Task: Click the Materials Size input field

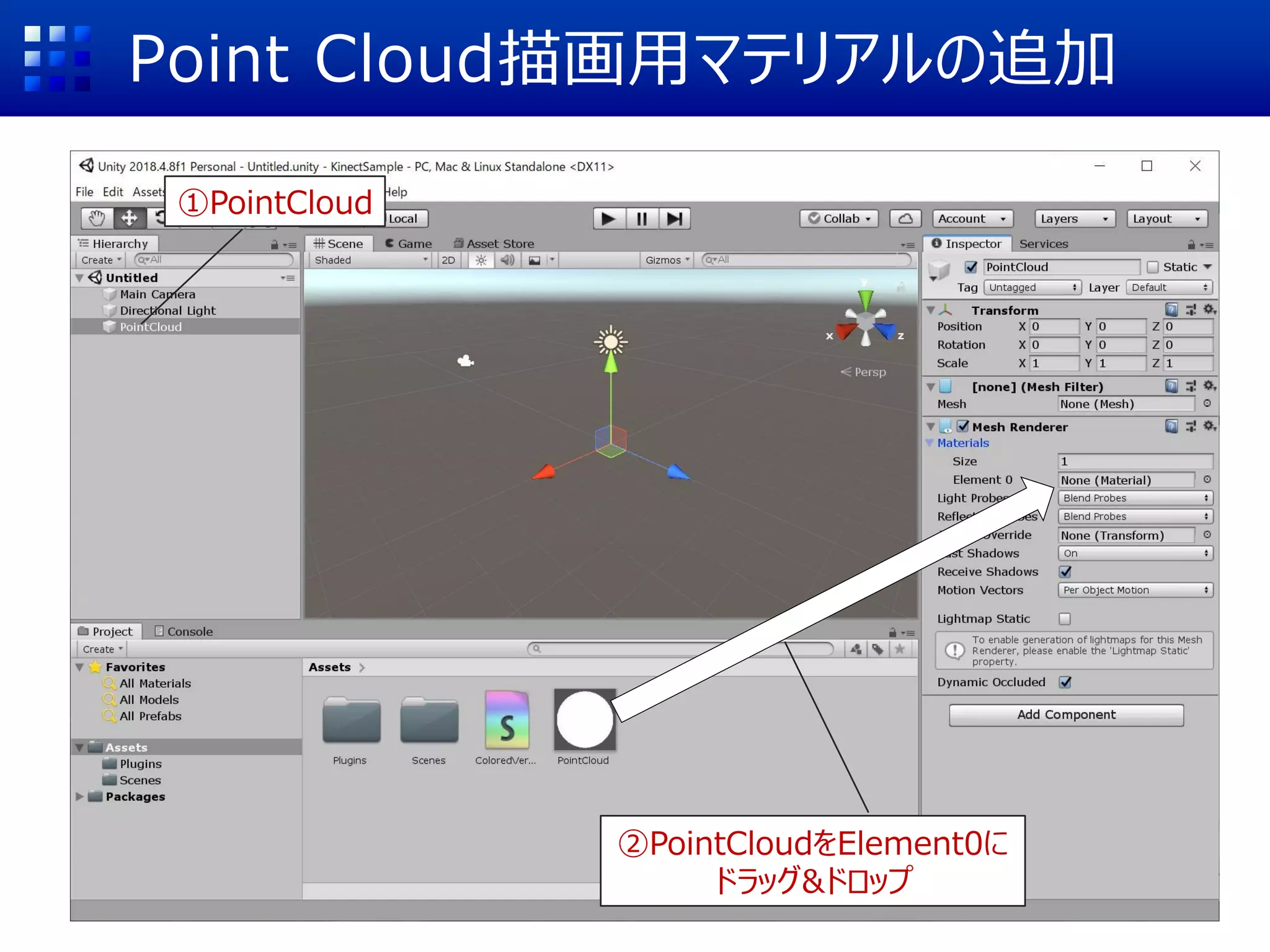Action: [1135, 461]
